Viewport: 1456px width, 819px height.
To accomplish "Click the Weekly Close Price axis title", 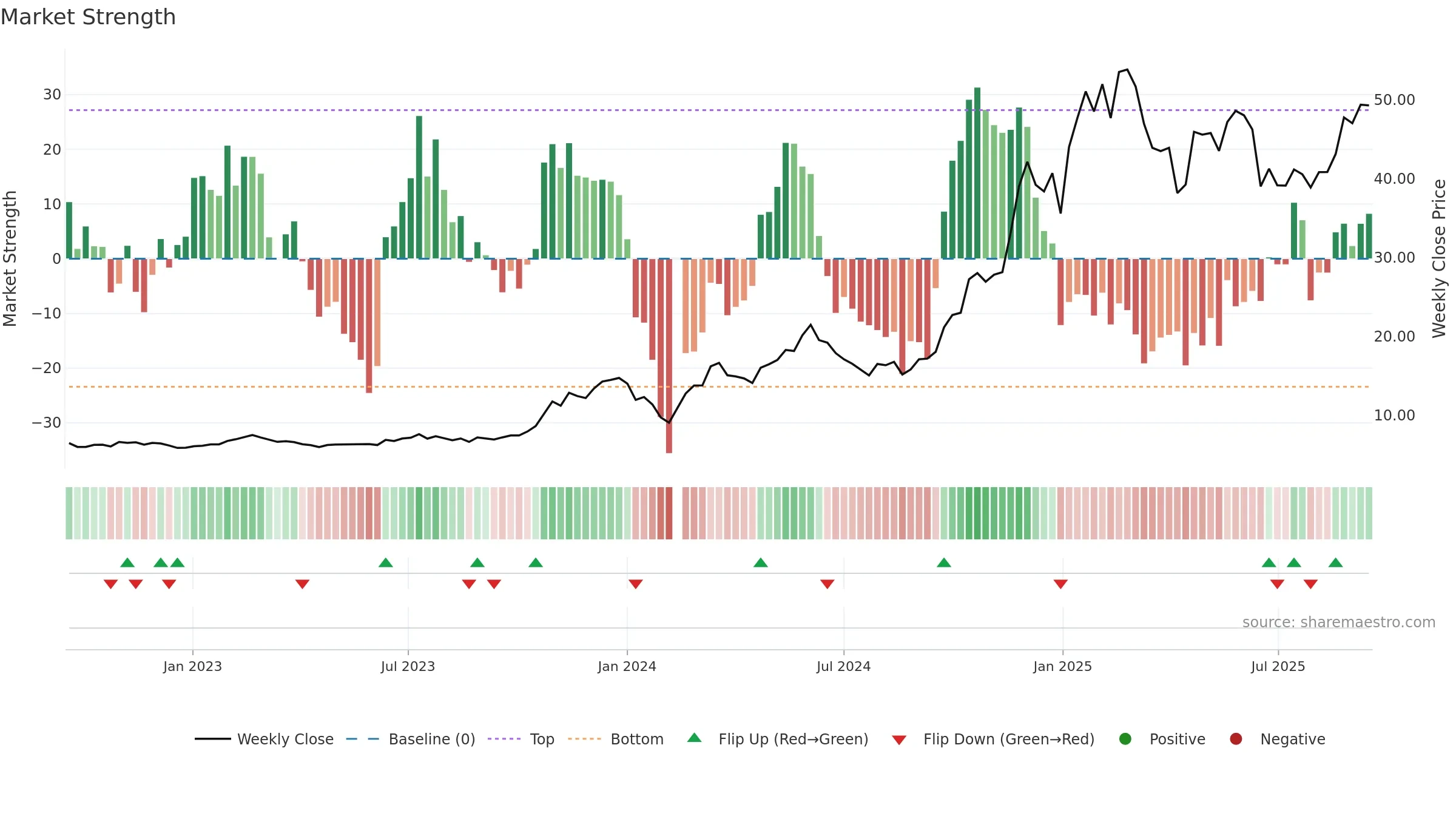I will (x=1439, y=258).
